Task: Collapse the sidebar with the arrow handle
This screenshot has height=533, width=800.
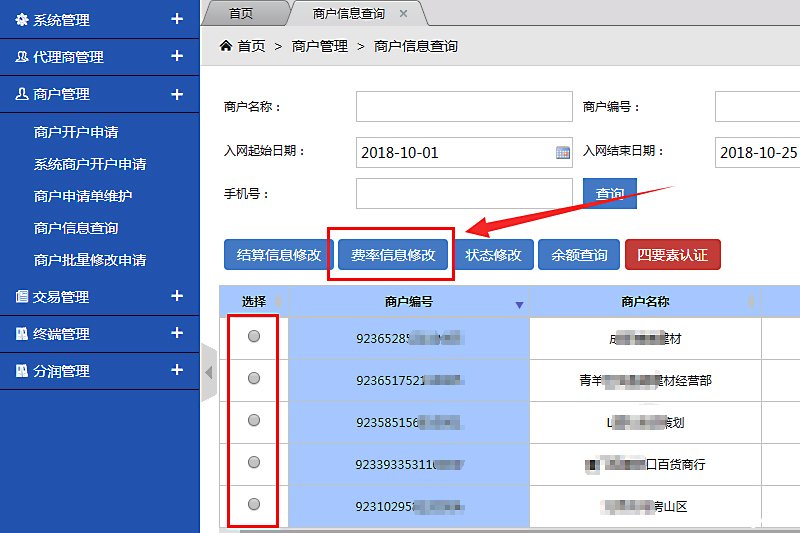Action: pos(209,373)
